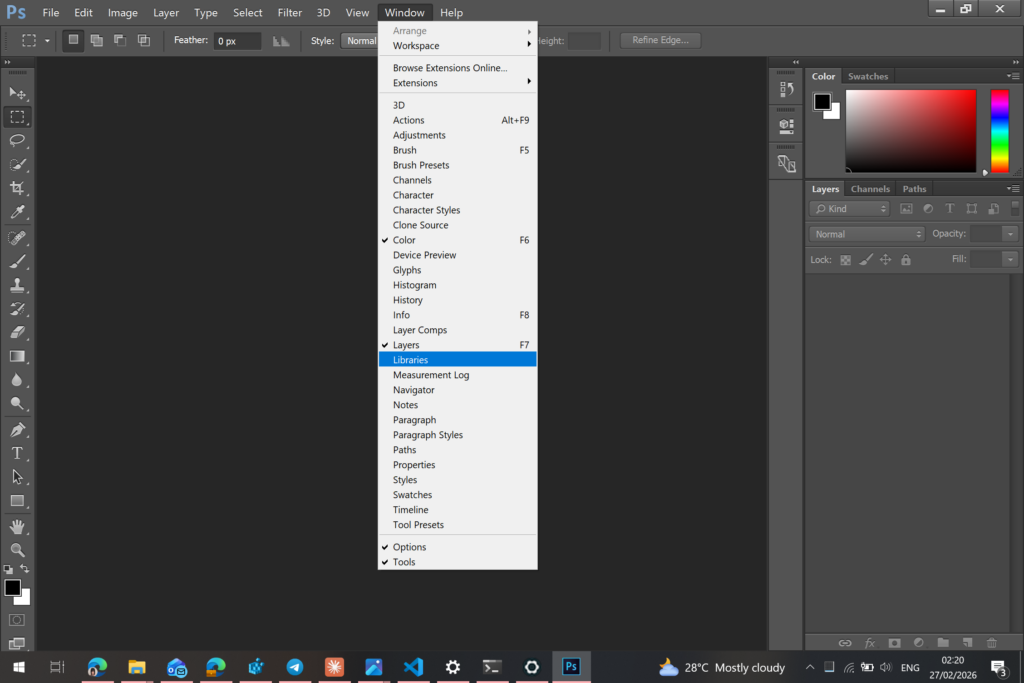Select the Hand tool
Screen dimensions: 1024x683
coord(17,526)
